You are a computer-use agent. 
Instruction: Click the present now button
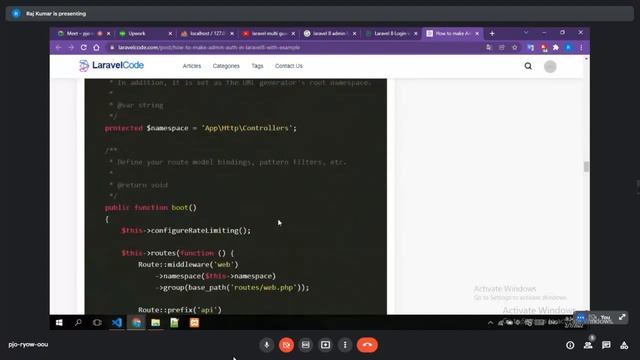click(325, 345)
